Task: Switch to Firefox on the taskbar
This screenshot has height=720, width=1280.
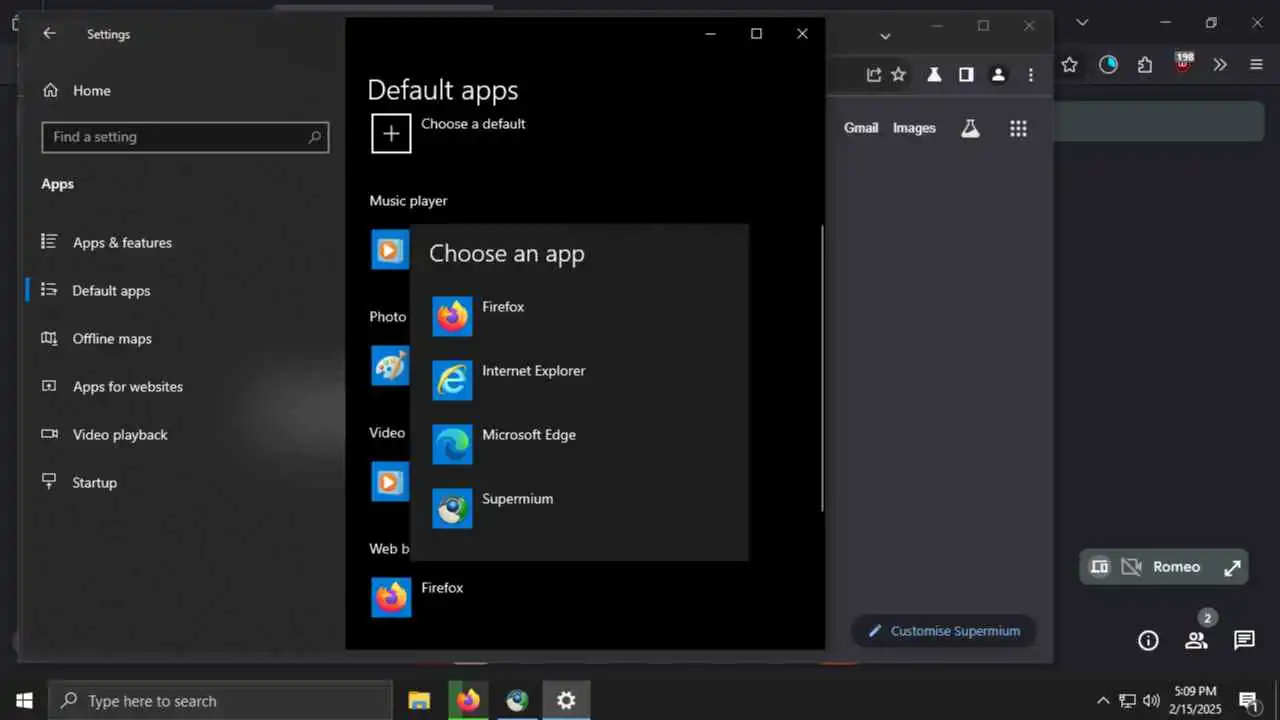Action: (468, 701)
